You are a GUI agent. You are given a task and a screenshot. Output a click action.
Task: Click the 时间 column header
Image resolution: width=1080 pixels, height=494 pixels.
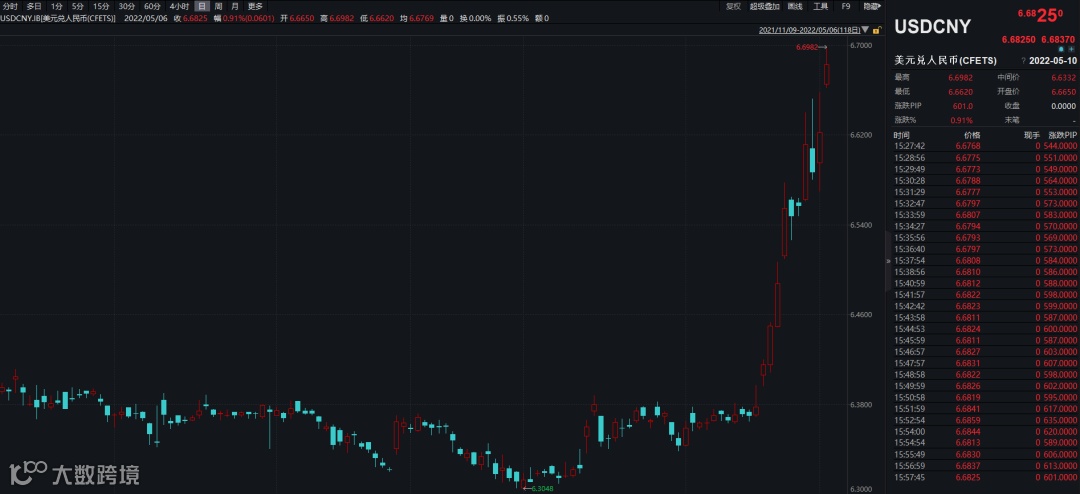click(x=902, y=135)
